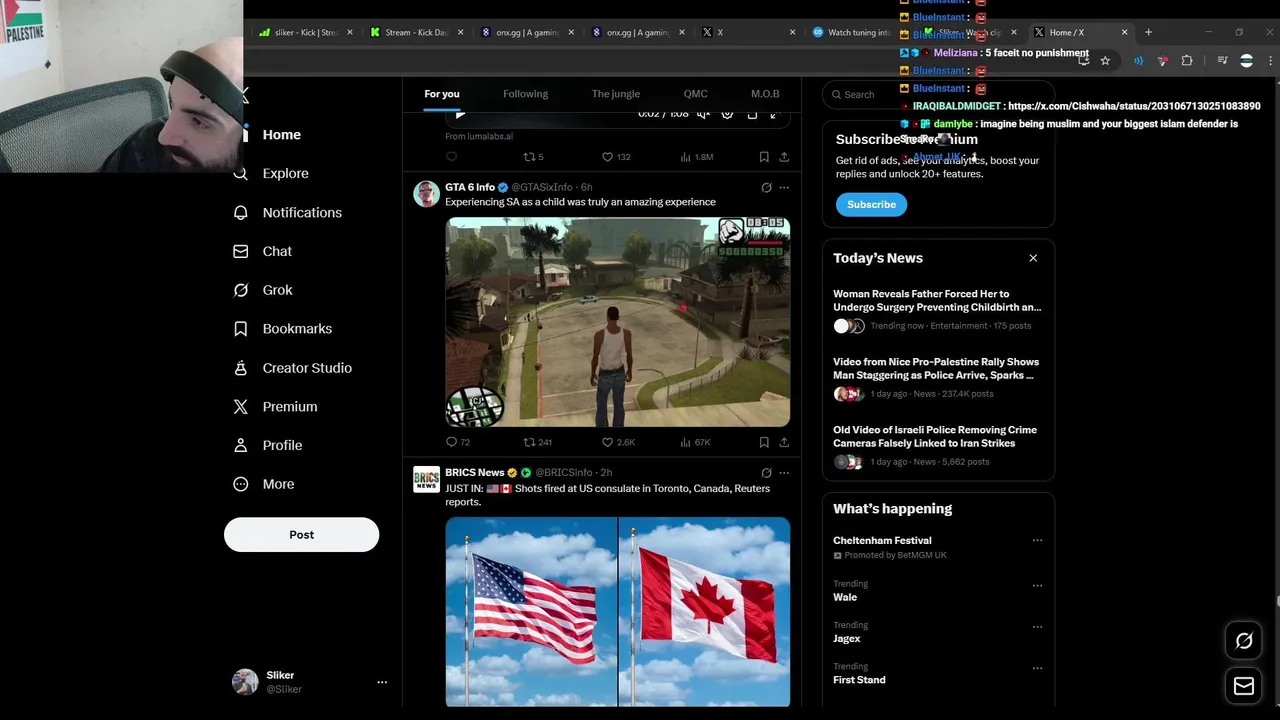Switch to the Stream - Kick Dashboard tab

tap(418, 33)
